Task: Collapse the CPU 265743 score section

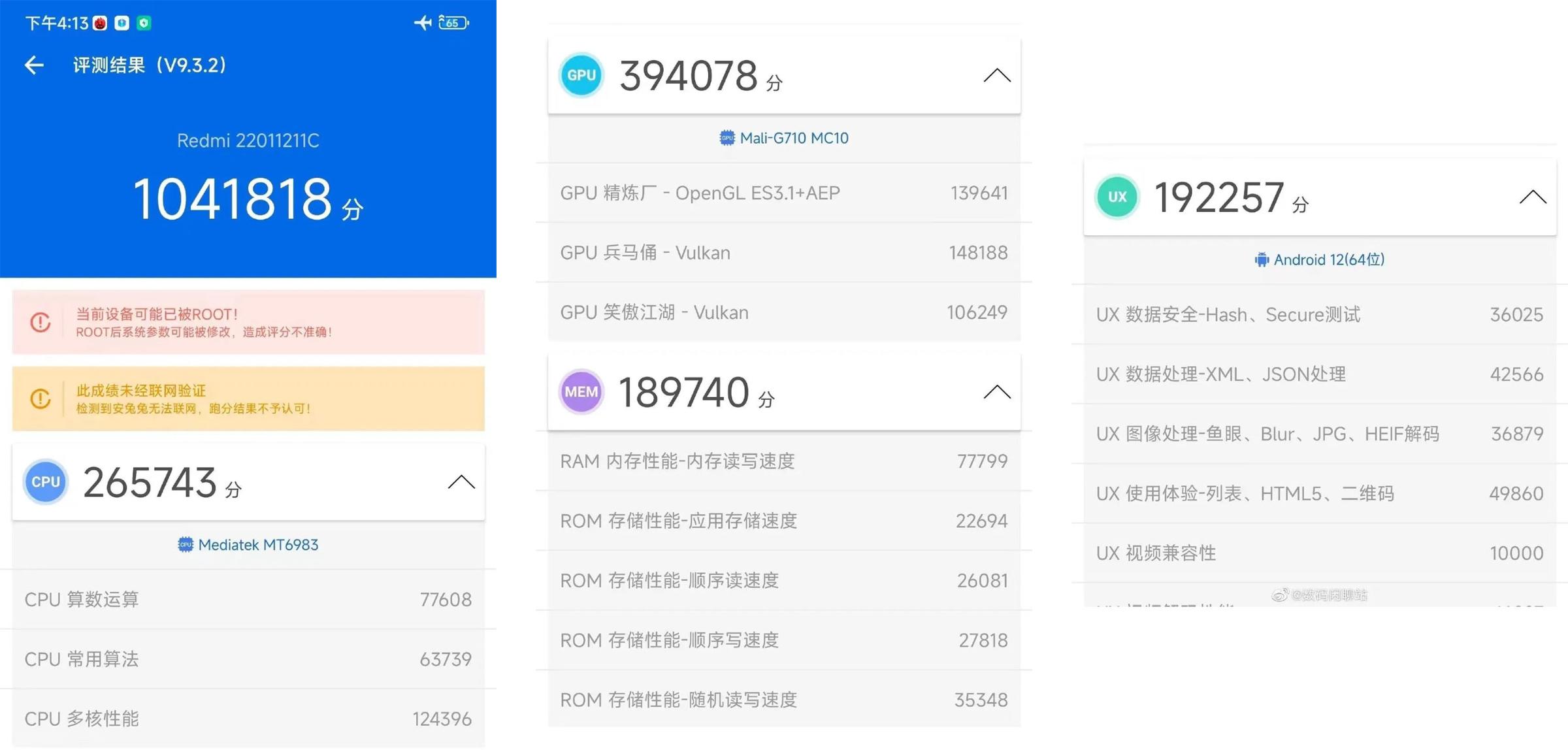Action: click(x=461, y=482)
